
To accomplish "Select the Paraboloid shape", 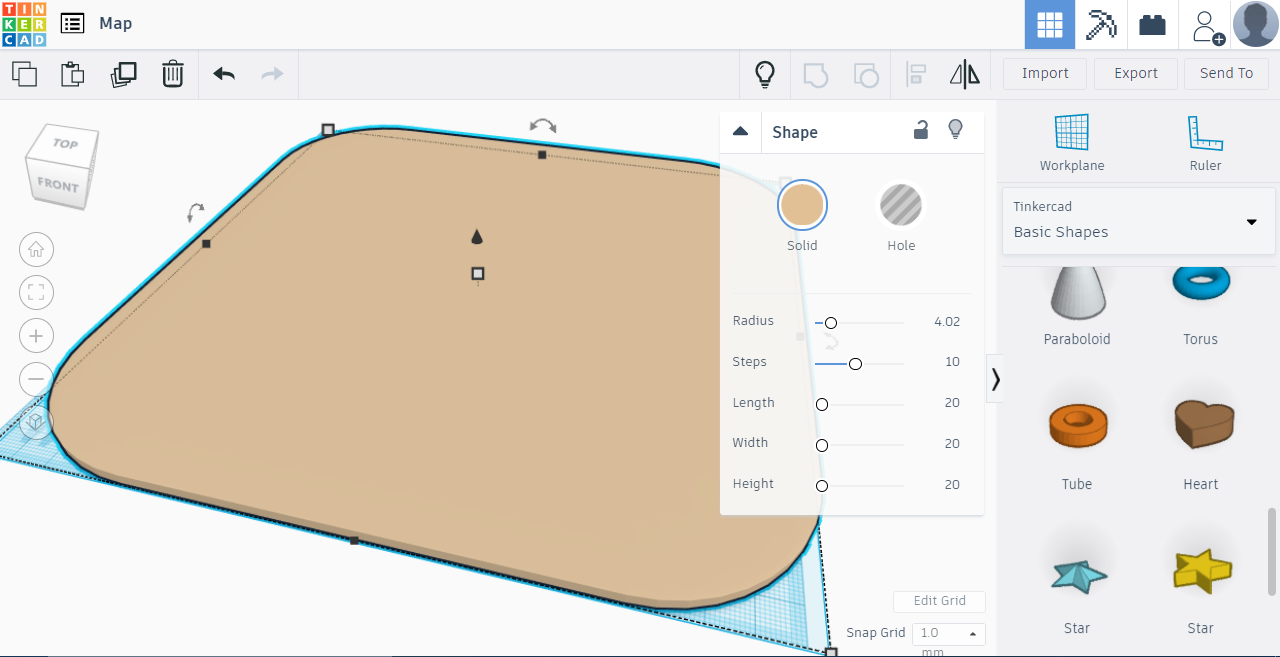I will (x=1076, y=305).
